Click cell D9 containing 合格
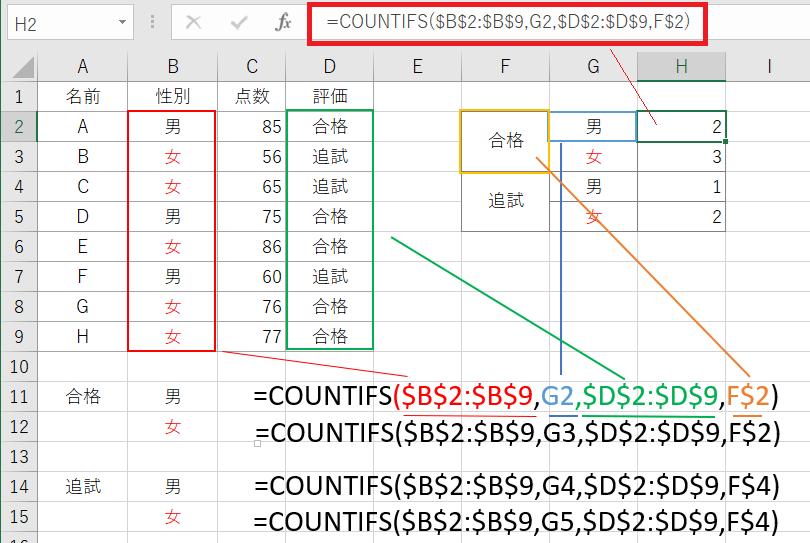Viewport: 810px width, 543px height. tap(330, 336)
